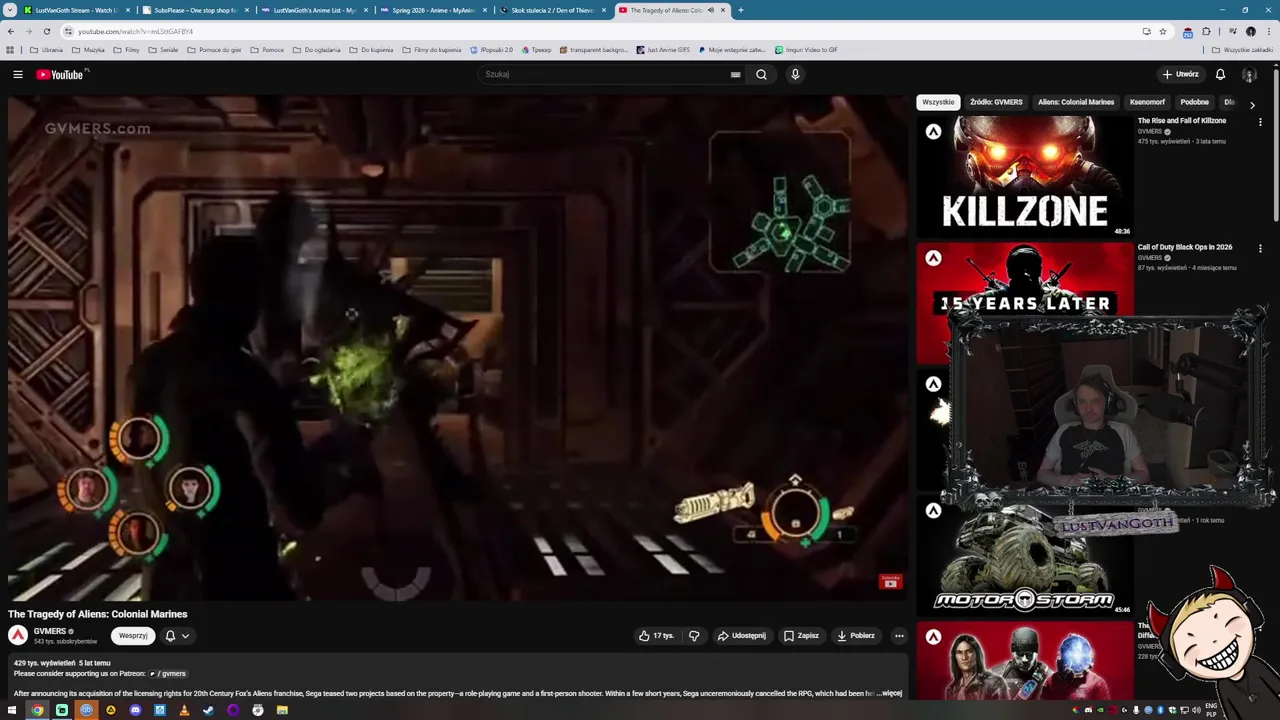Like the video with thumbs-up button

coord(656,635)
